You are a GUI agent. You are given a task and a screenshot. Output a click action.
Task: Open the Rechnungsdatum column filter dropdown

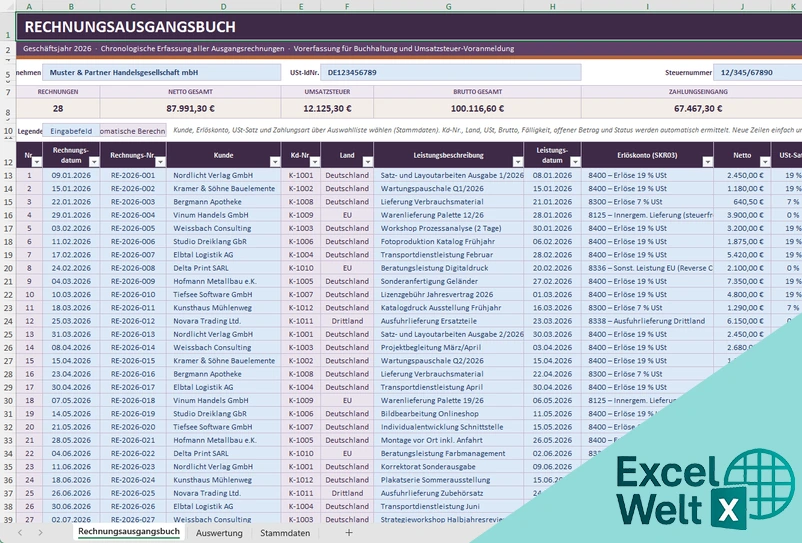[94, 162]
